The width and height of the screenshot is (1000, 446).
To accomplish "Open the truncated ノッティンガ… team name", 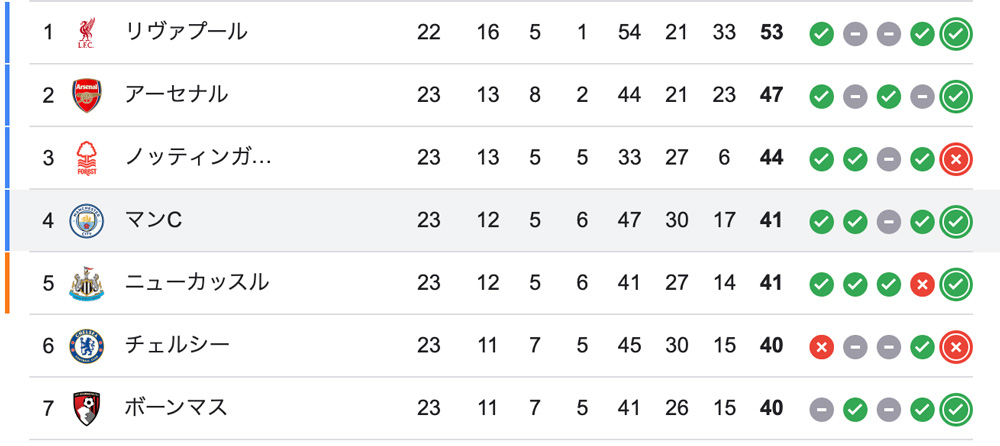I will tap(198, 157).
